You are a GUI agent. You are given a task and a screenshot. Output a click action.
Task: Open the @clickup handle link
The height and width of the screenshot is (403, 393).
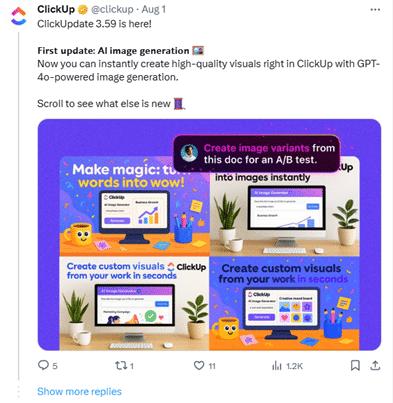(x=112, y=10)
